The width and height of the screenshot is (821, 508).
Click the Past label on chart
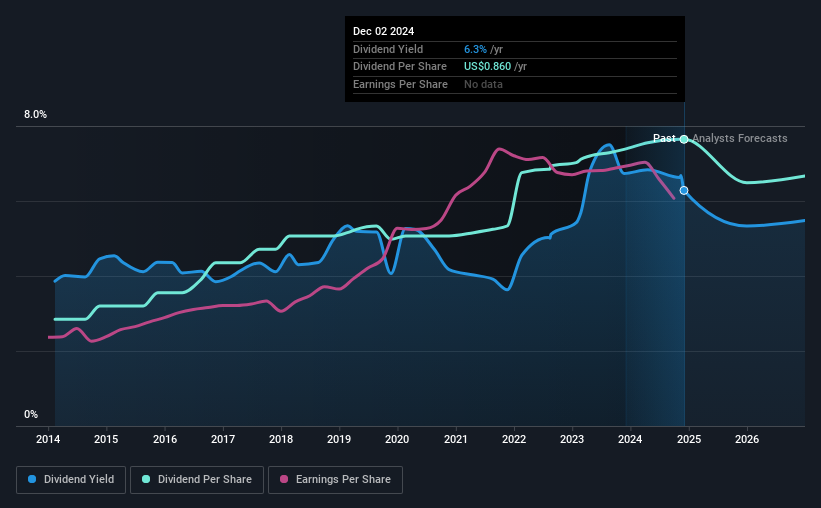(x=664, y=138)
